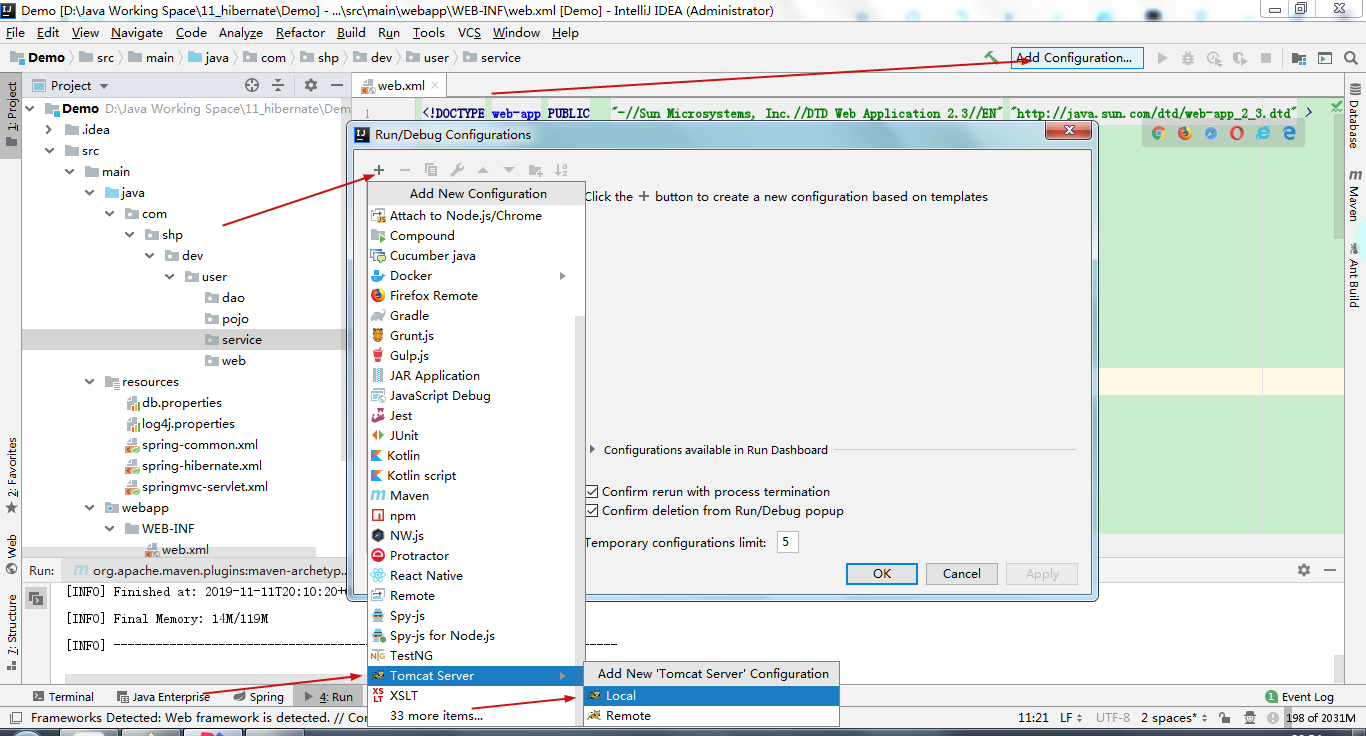Click the Add Configuration... button
The width and height of the screenshot is (1366, 736).
[1076, 58]
